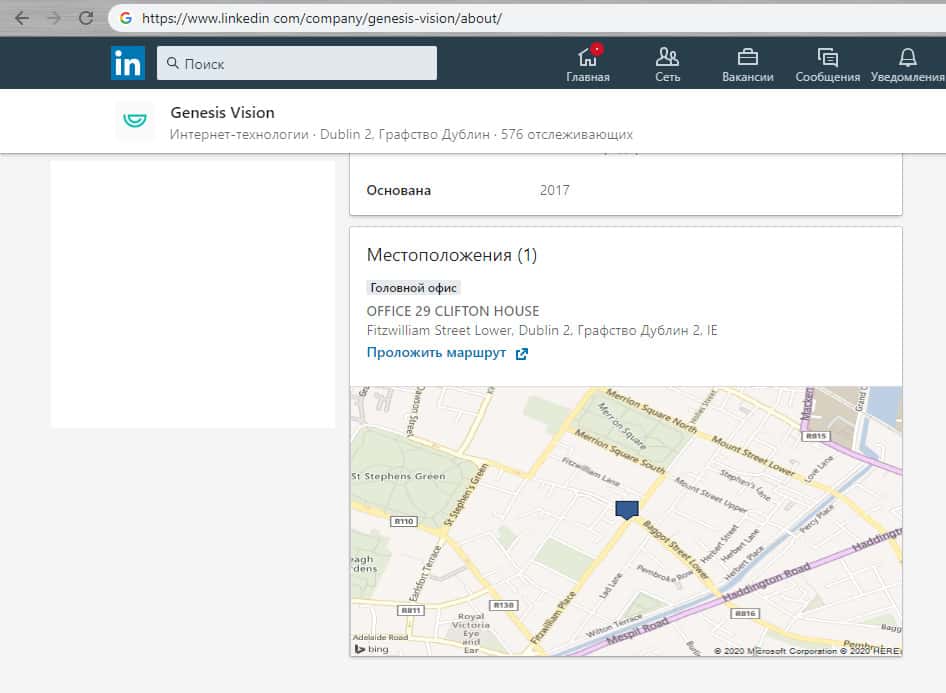This screenshot has height=693, width=946.
Task: Click the LinkedIn logo
Action: pyautogui.click(x=127, y=63)
